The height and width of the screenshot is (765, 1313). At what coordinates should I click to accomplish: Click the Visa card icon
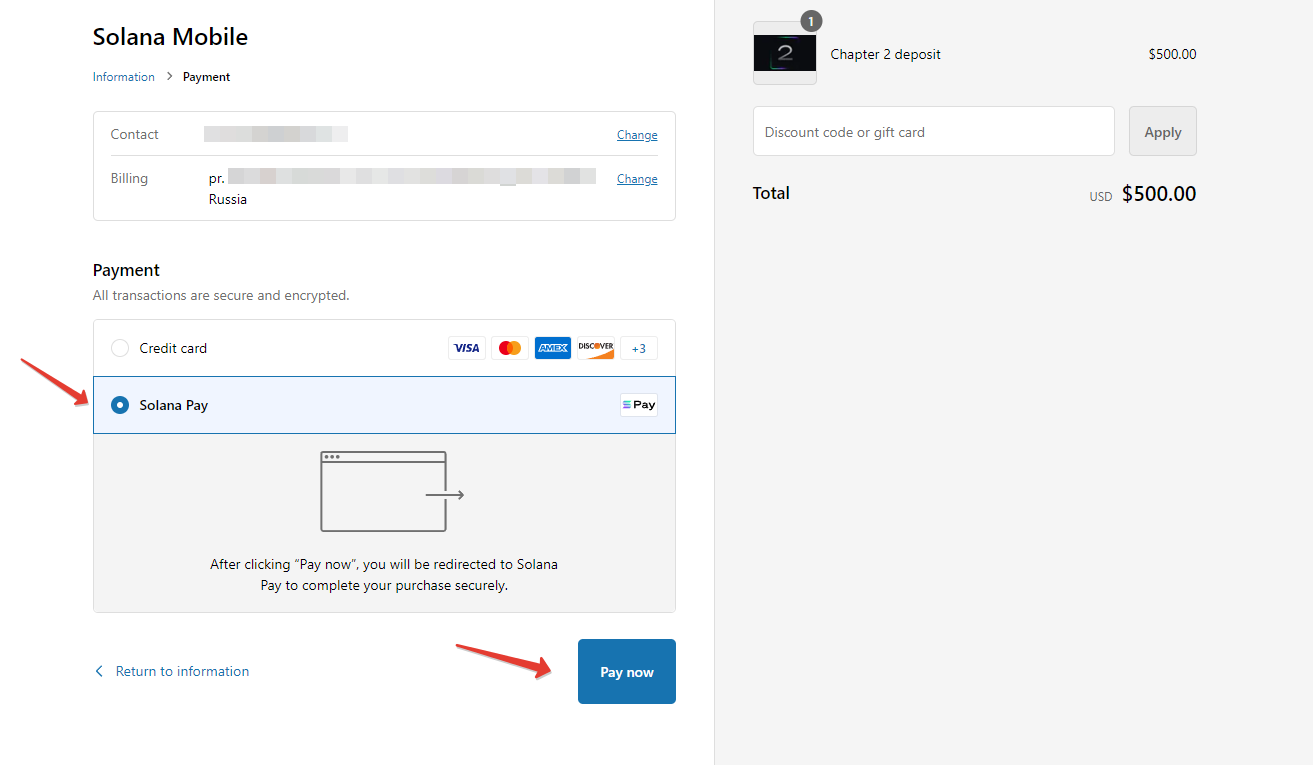pyautogui.click(x=467, y=348)
